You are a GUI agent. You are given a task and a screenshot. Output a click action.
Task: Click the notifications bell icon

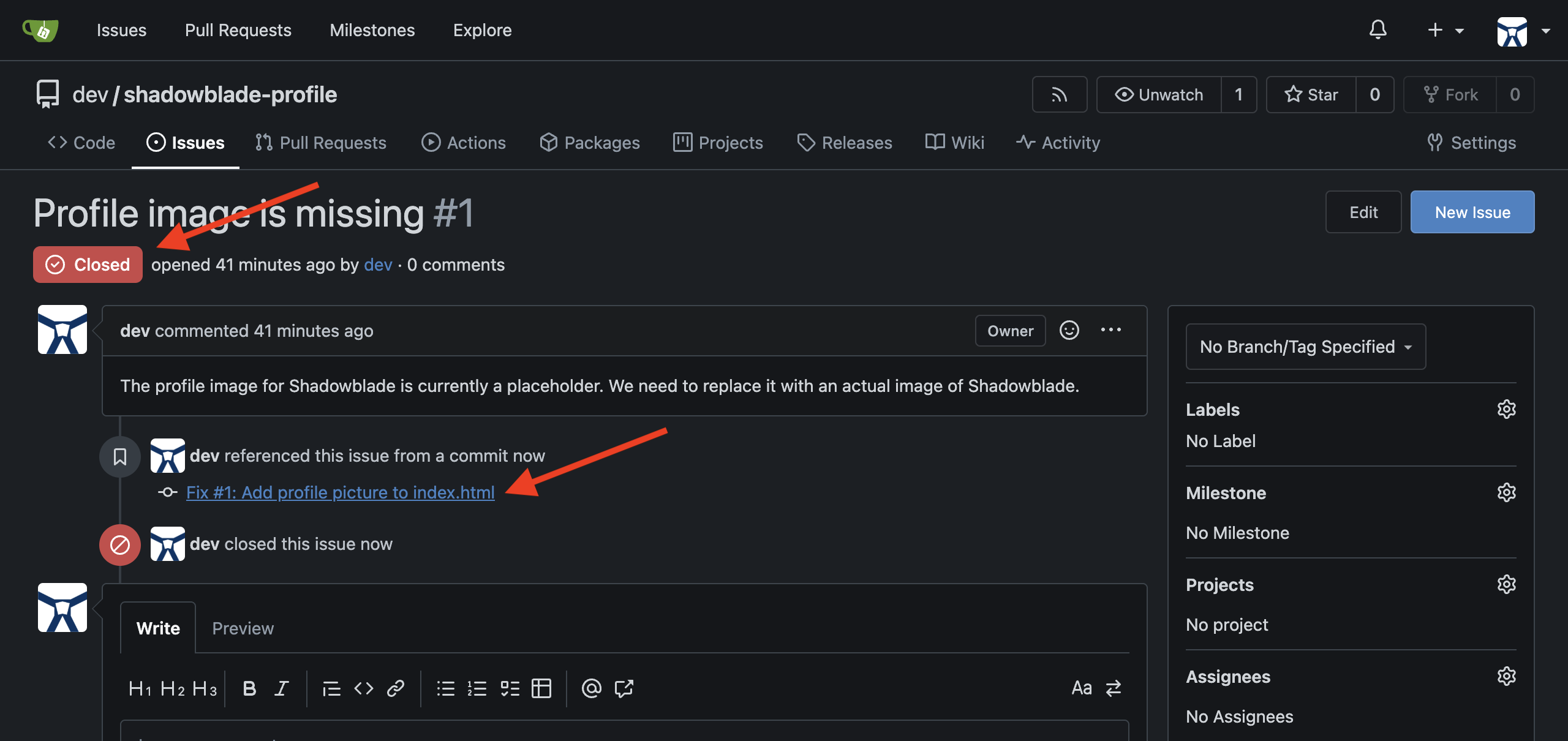point(1378,29)
